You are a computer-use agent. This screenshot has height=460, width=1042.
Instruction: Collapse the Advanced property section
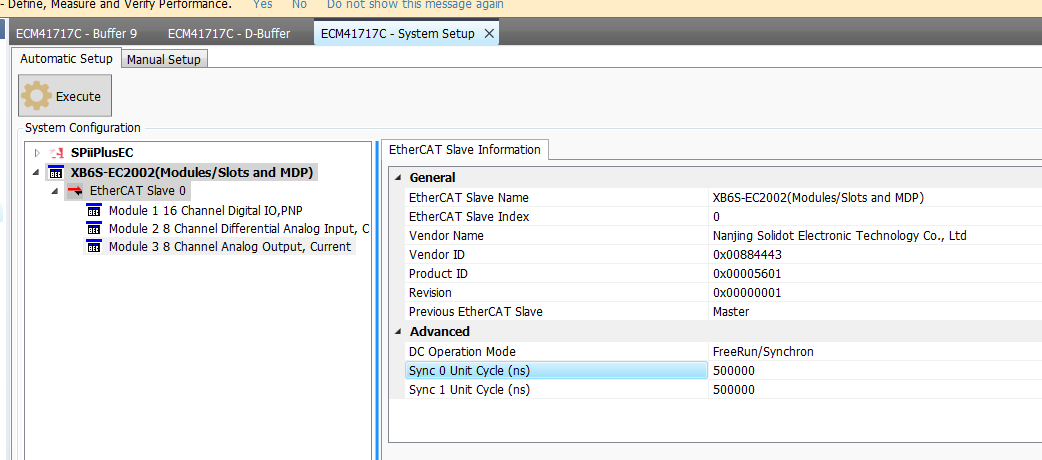tap(398, 331)
